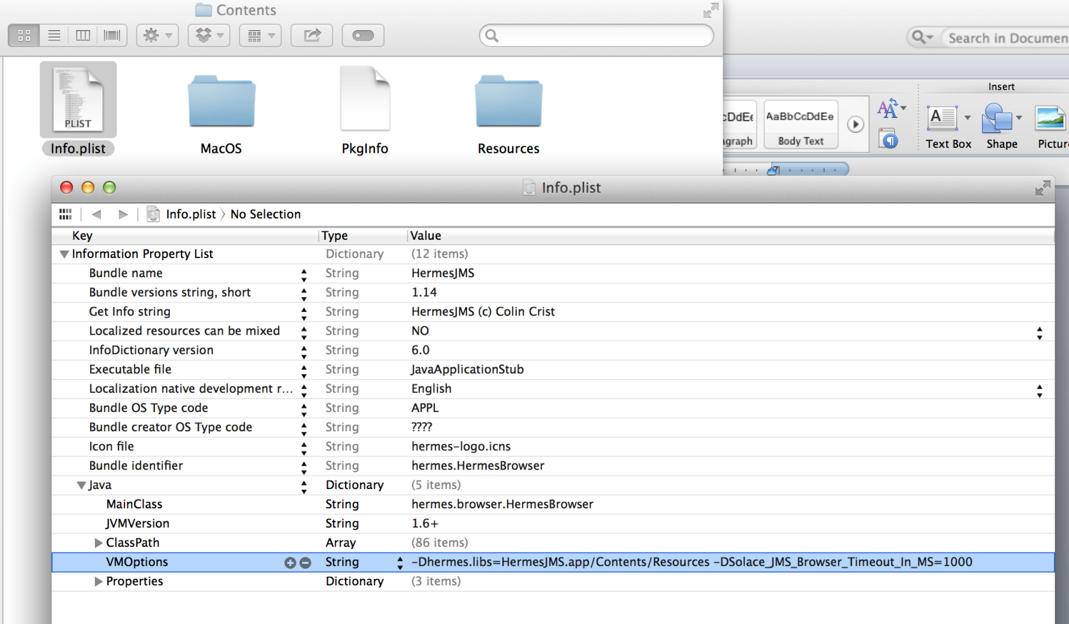Click the Share button in Finder toolbar
1069x624 pixels.
click(x=312, y=35)
